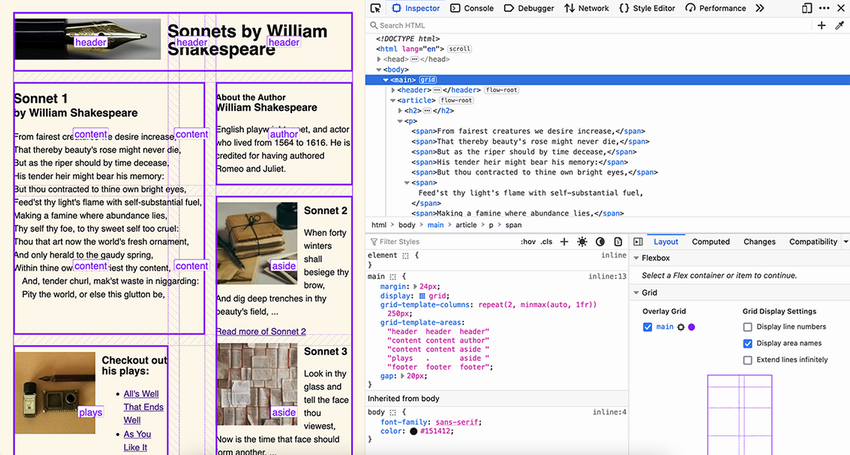Open the Computed tab
The height and width of the screenshot is (455, 850).
(710, 242)
